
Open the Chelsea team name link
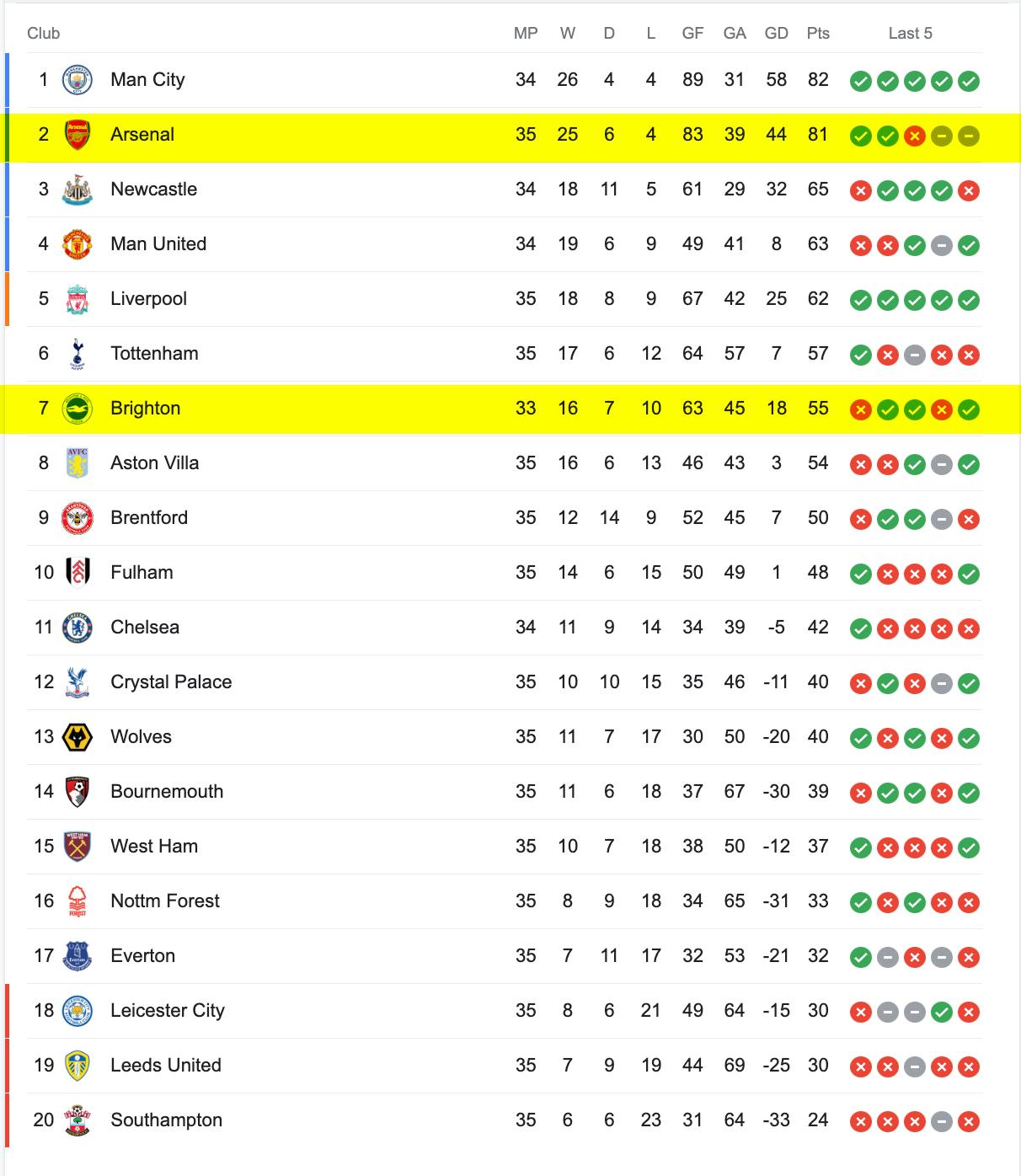click(145, 628)
